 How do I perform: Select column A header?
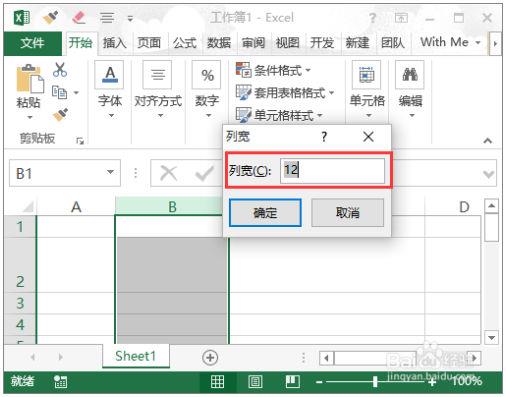(76, 207)
